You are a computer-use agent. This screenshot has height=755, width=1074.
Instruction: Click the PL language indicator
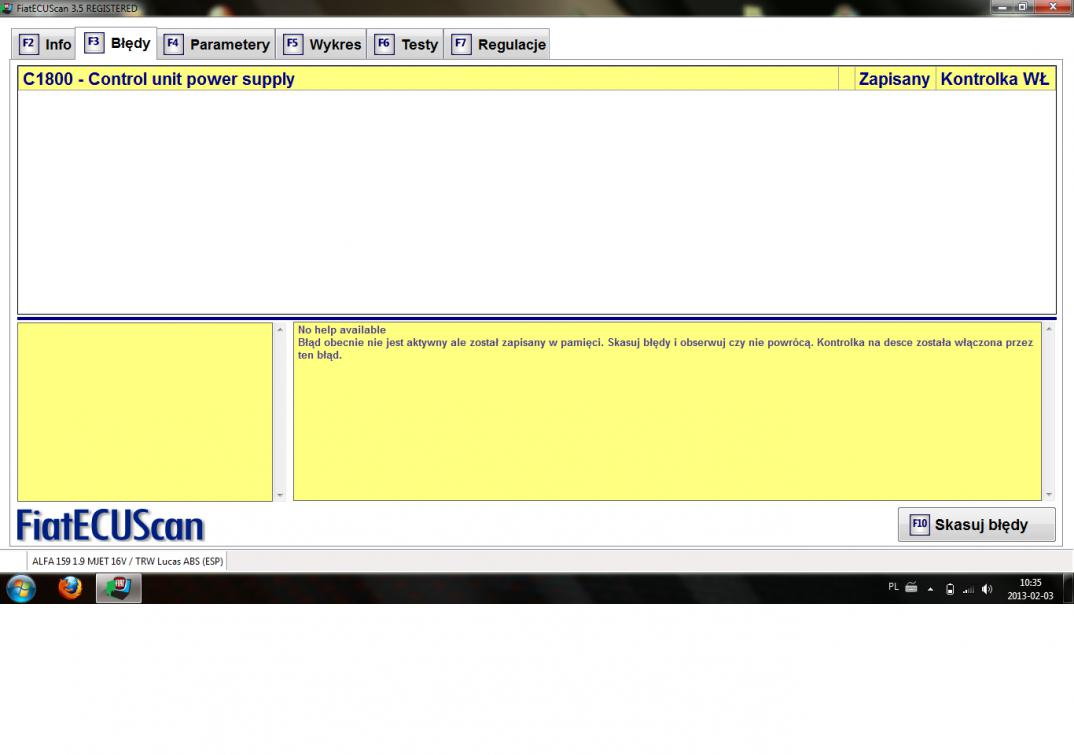893,587
